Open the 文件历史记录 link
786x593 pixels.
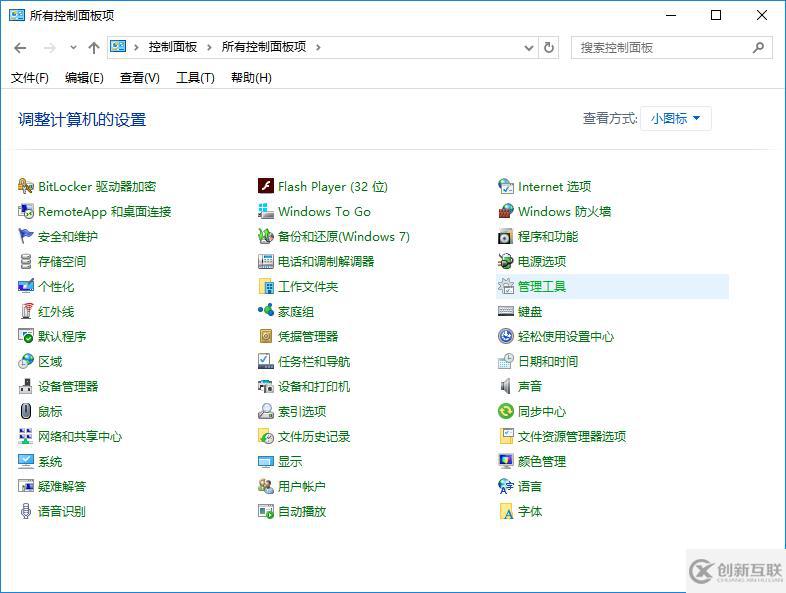pyautogui.click(x=314, y=437)
